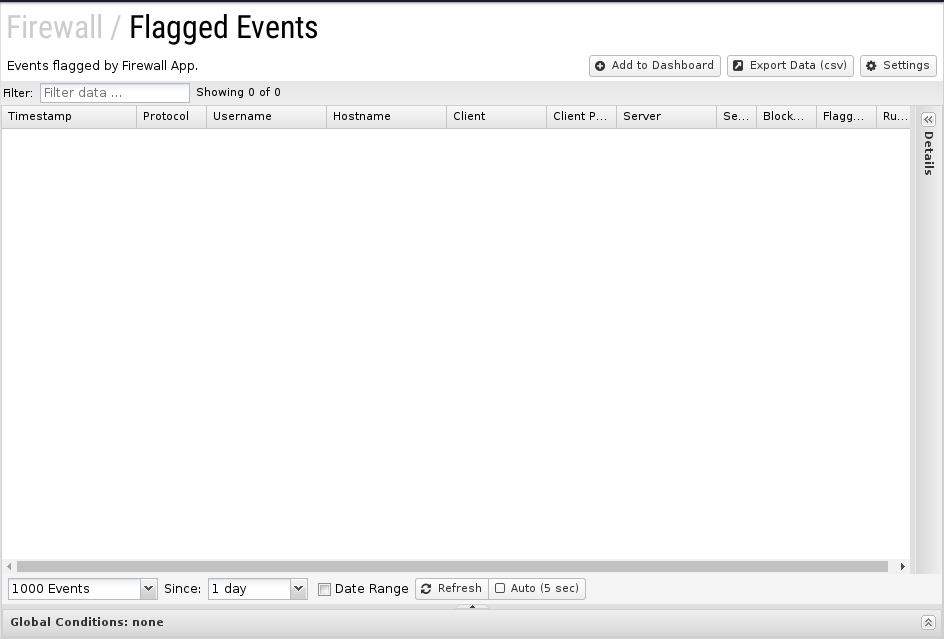Sort by the Server column header
Viewport: 944px width, 639px height.
(666, 116)
